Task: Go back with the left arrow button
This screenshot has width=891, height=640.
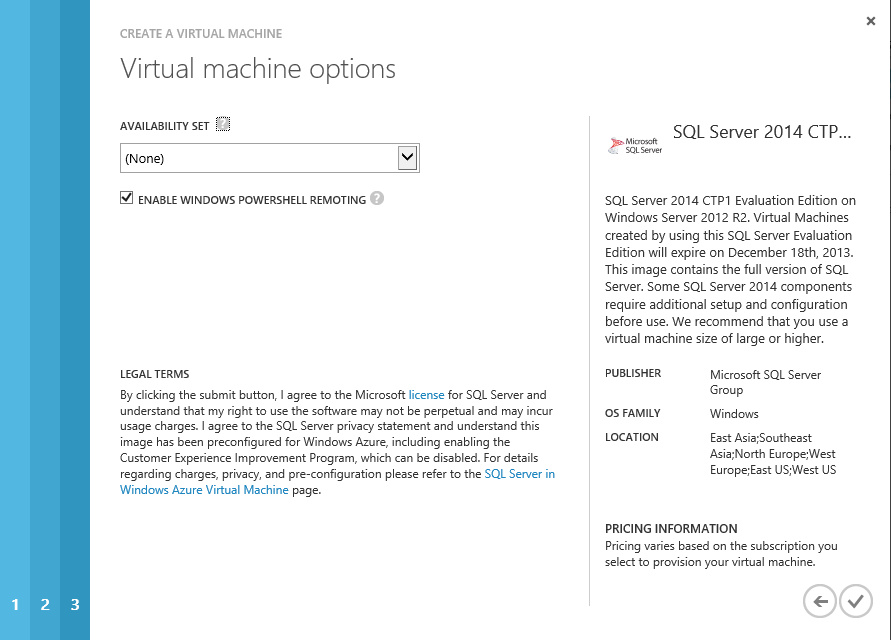Action: (x=819, y=601)
